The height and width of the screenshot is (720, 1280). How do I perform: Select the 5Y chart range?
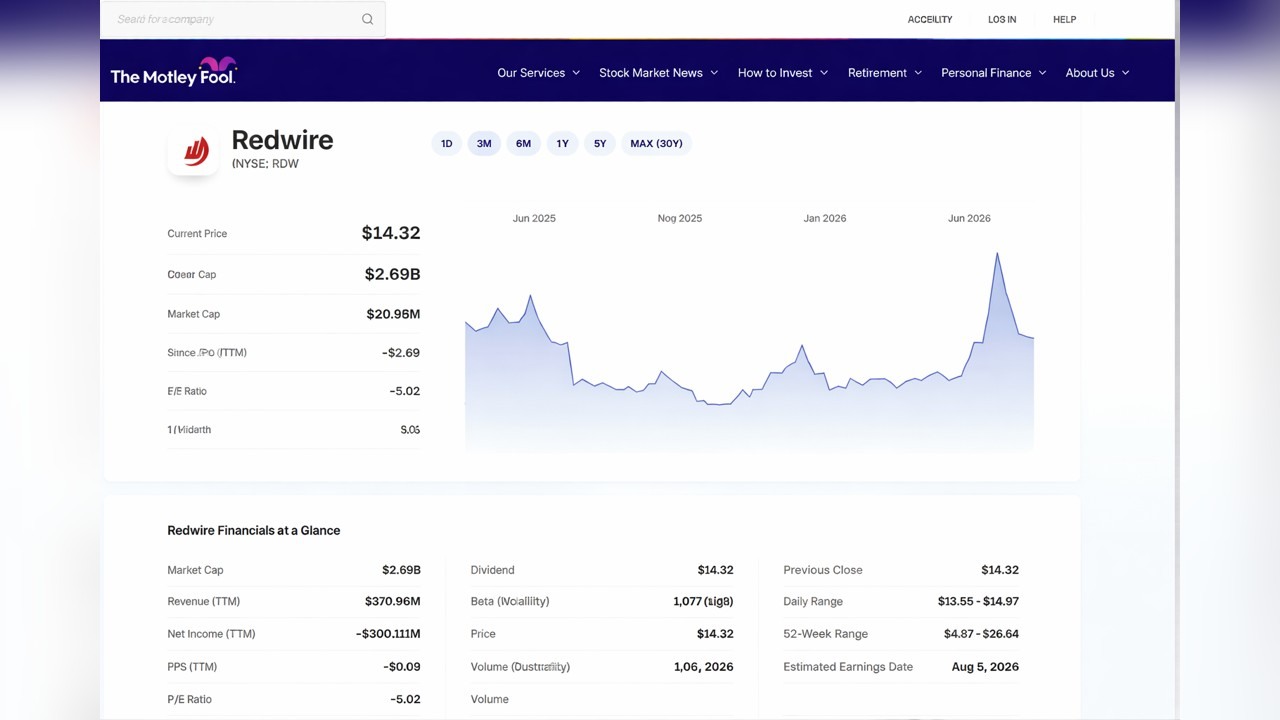click(600, 144)
